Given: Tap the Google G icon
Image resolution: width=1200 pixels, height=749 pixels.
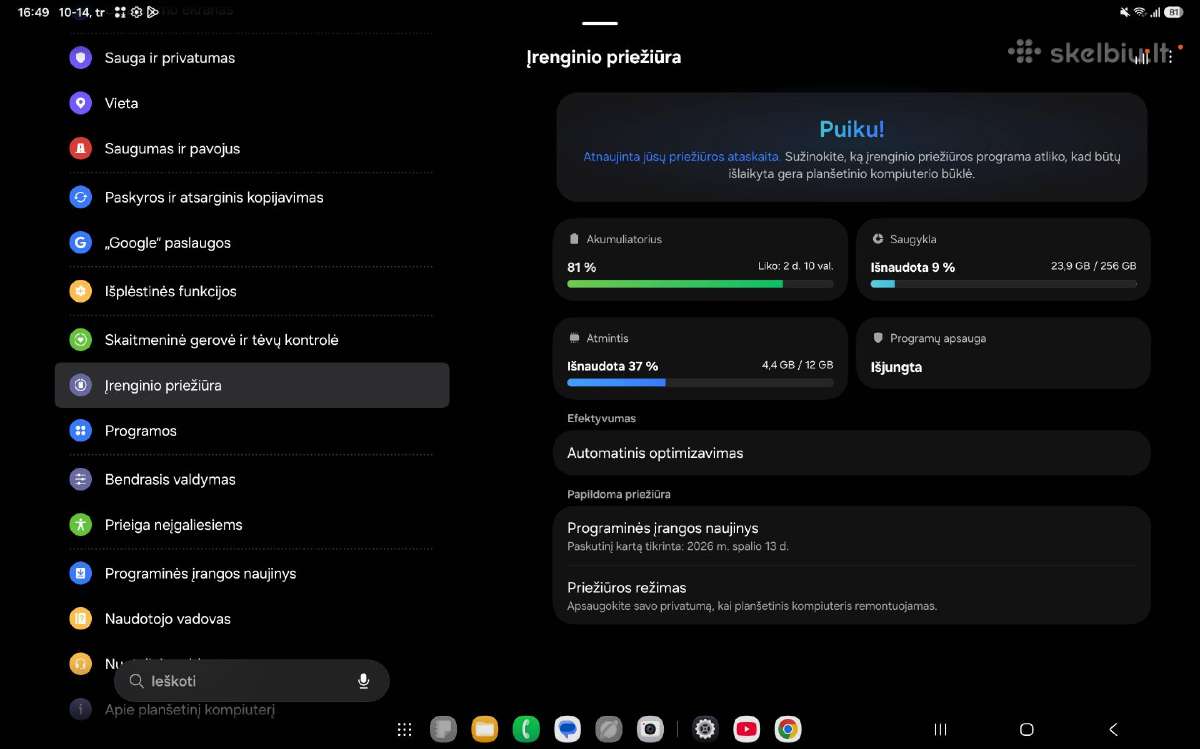Looking at the screenshot, I should (81, 243).
